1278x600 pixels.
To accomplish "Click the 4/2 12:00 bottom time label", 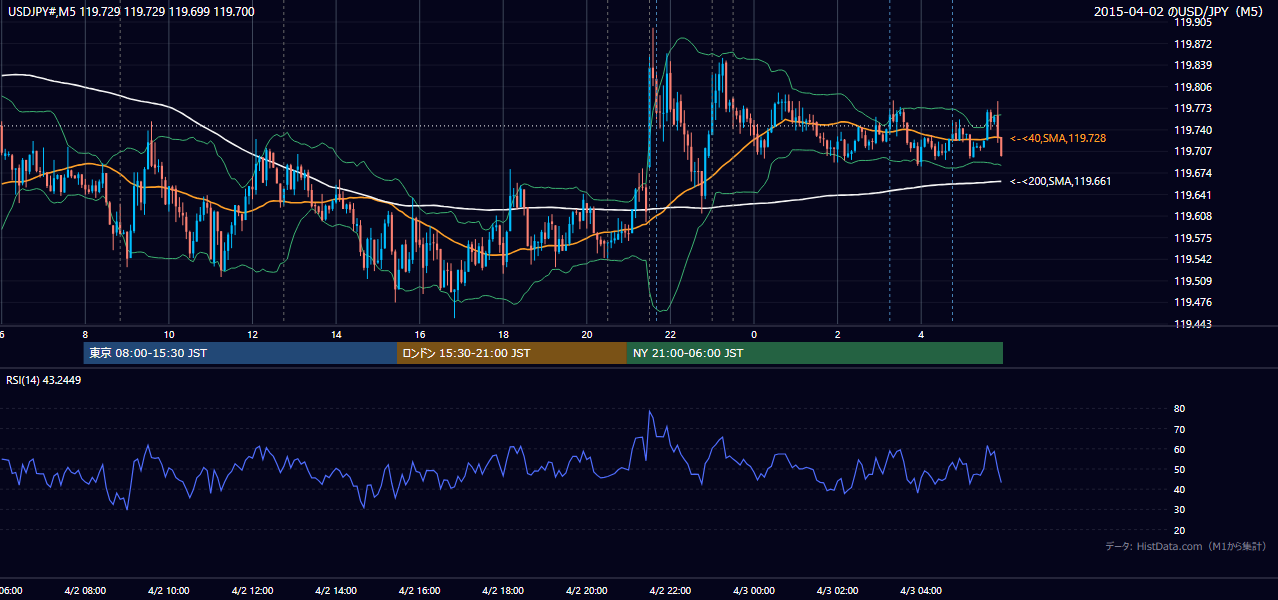I will (x=253, y=591).
